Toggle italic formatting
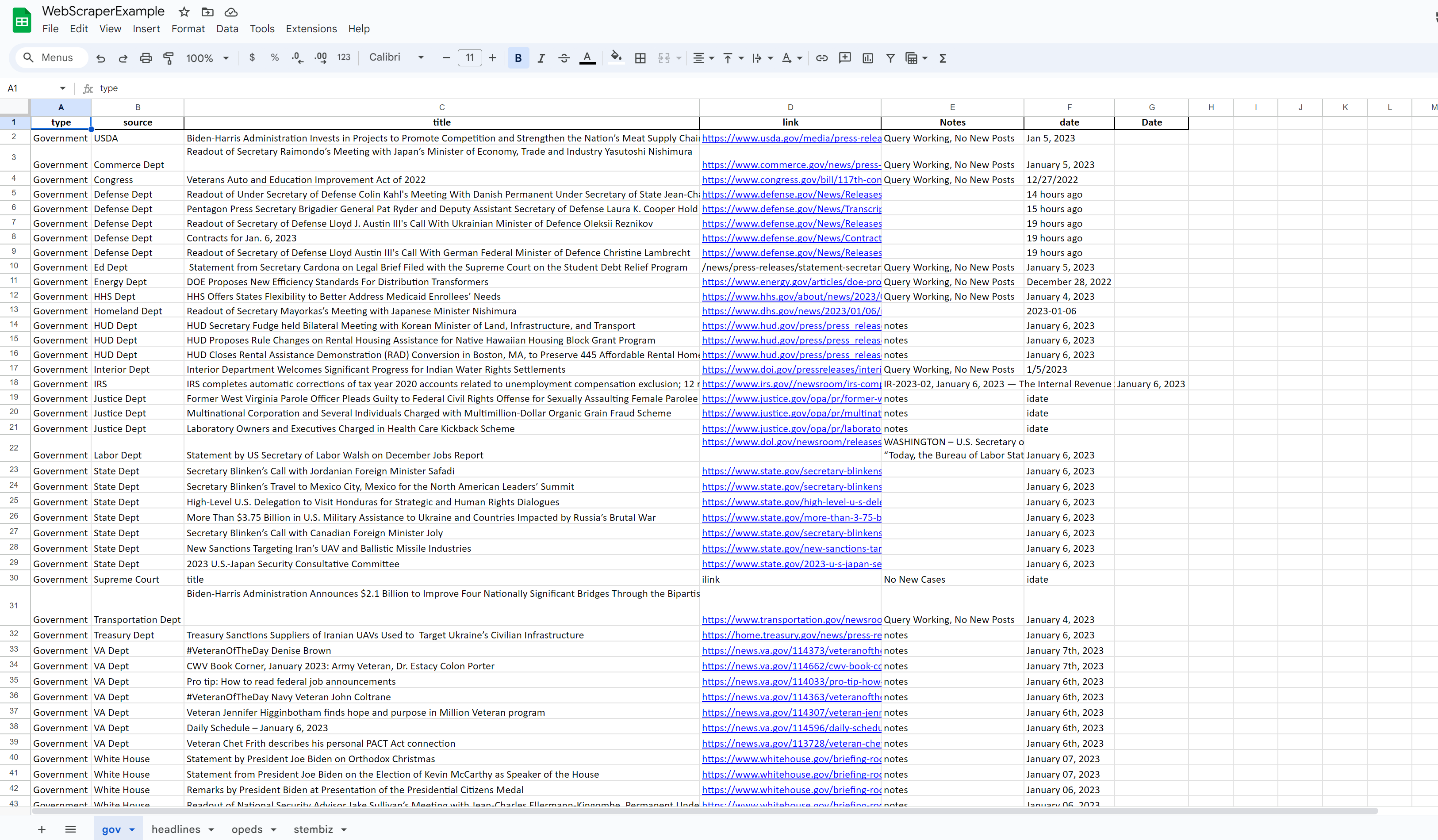The width and height of the screenshot is (1438, 840). (x=541, y=57)
